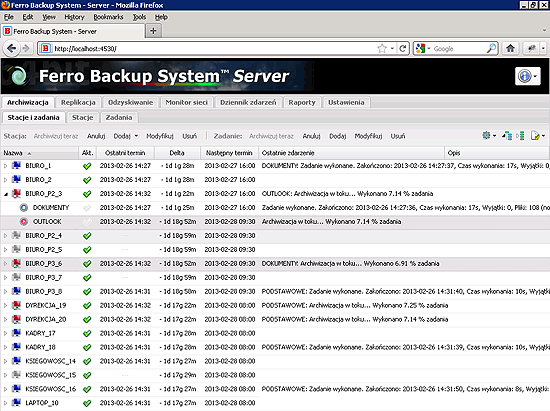This screenshot has height=411, width=550.
Task: Click the expand all tree icon
Action: point(507,136)
